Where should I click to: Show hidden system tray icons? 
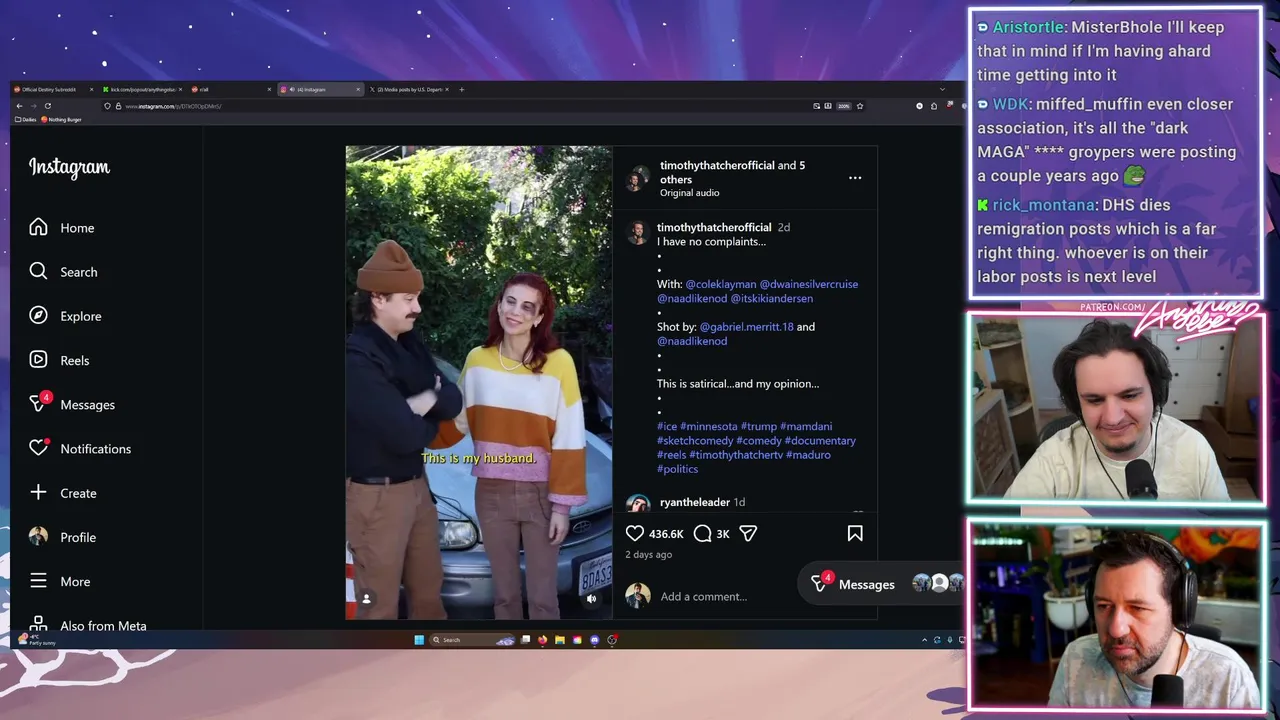coord(924,640)
